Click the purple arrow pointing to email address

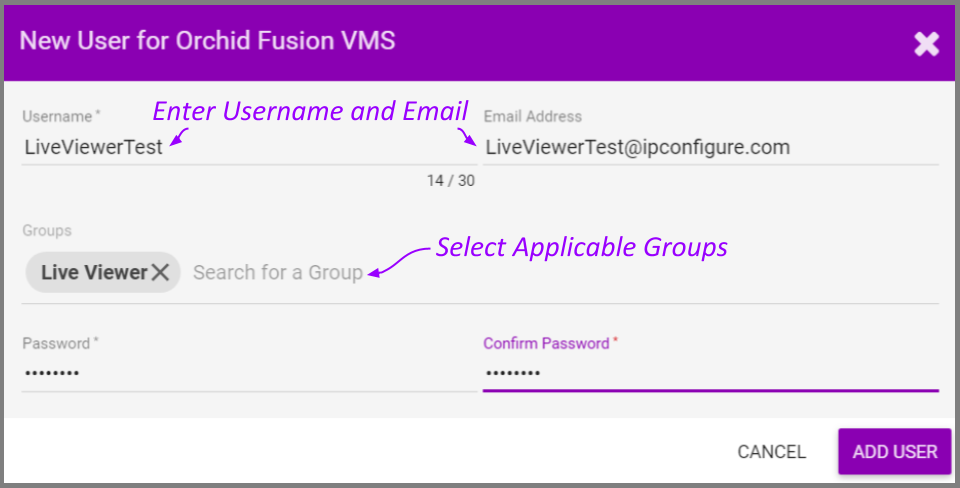pos(467,136)
